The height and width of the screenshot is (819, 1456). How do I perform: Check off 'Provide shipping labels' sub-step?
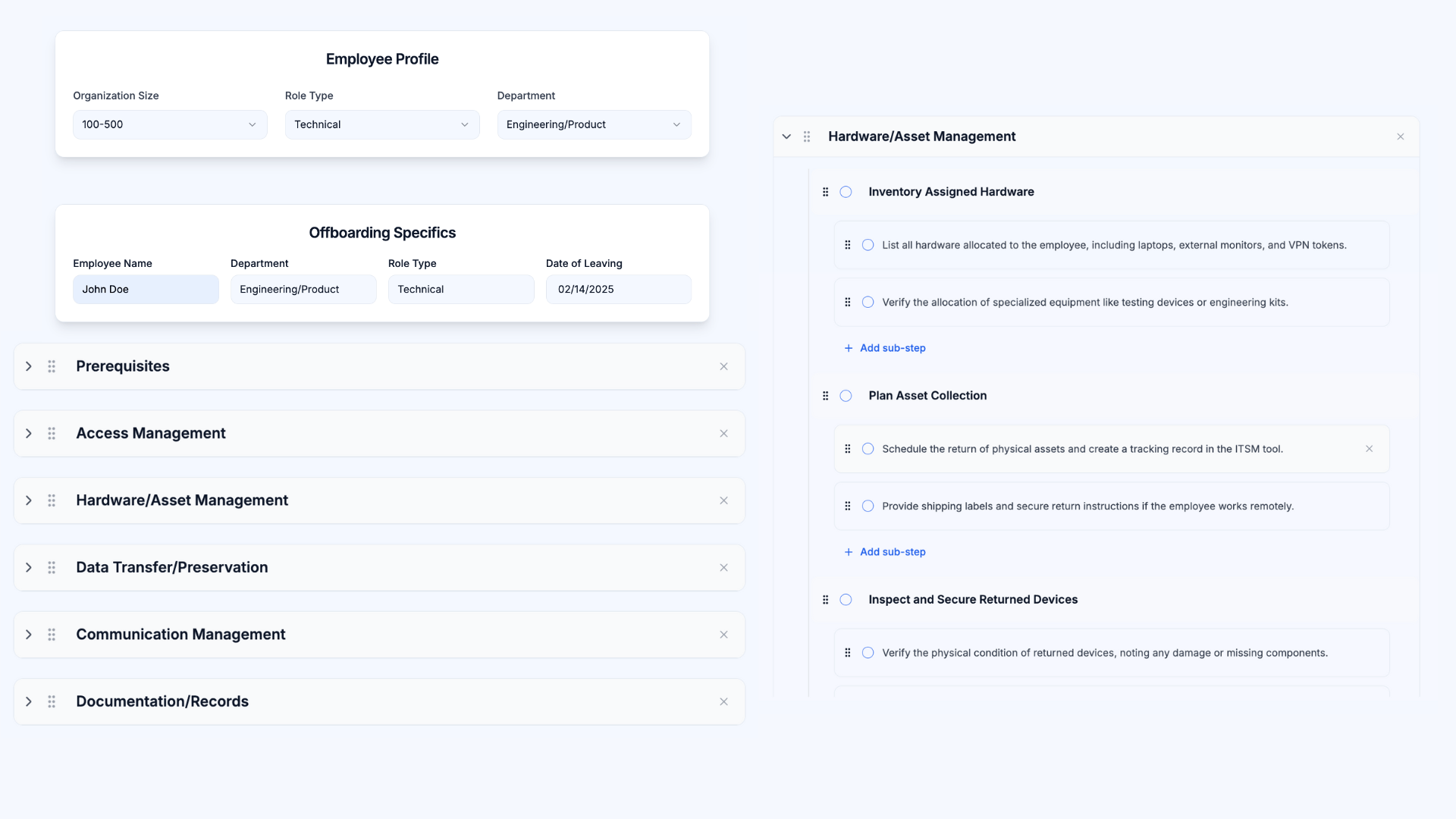[x=868, y=506]
